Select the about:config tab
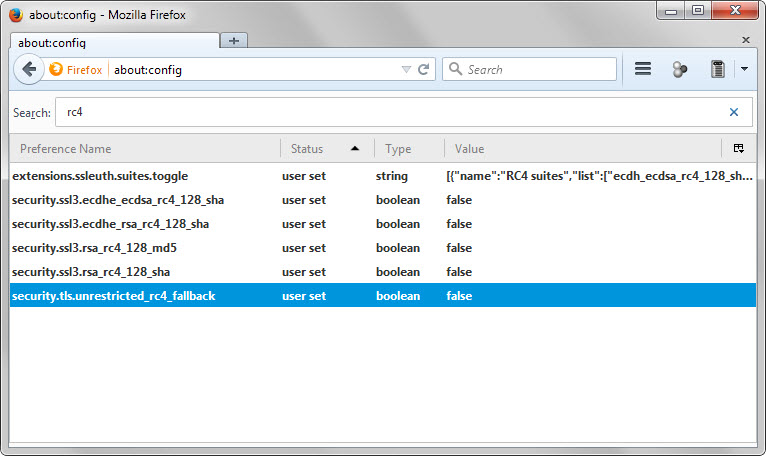Screen dimensions: 766x456 click(115, 41)
